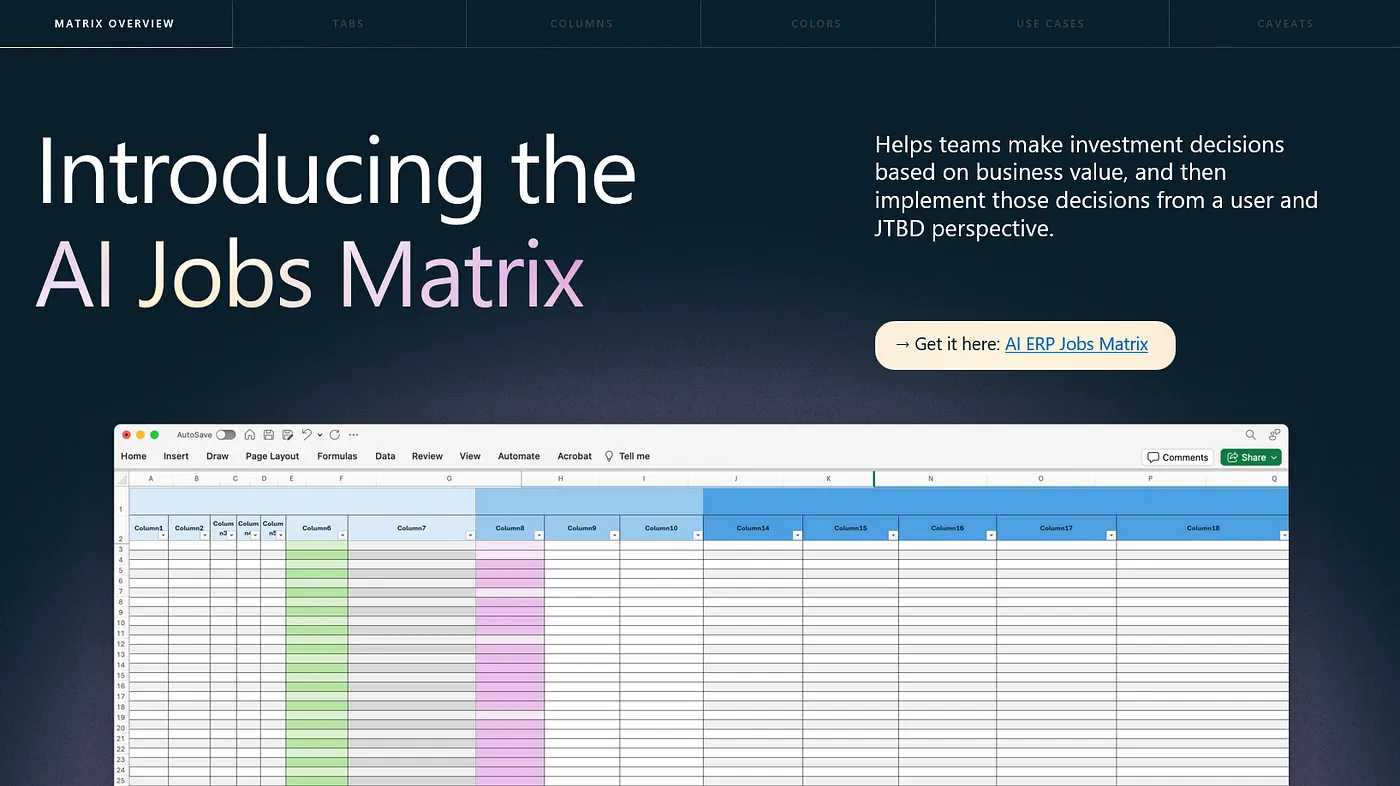Switch to the Use Cases section
The image size is (1400, 786).
tap(1051, 23)
